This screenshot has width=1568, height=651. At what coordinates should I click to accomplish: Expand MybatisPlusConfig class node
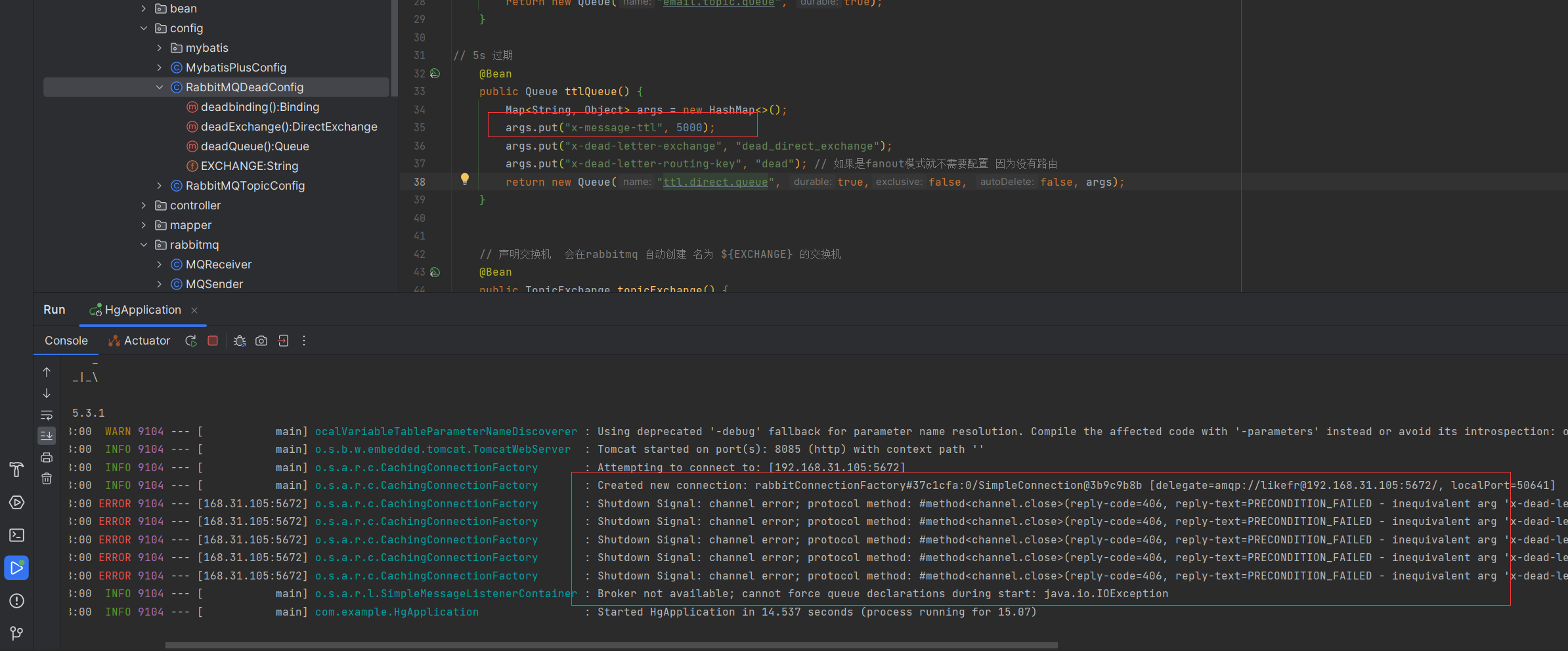[160, 68]
